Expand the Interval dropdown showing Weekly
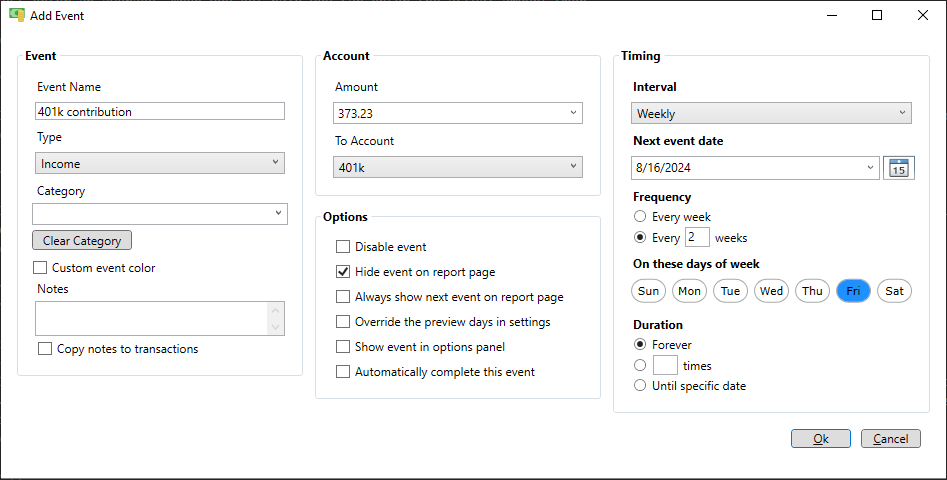The height and width of the screenshot is (480, 947). [771, 113]
